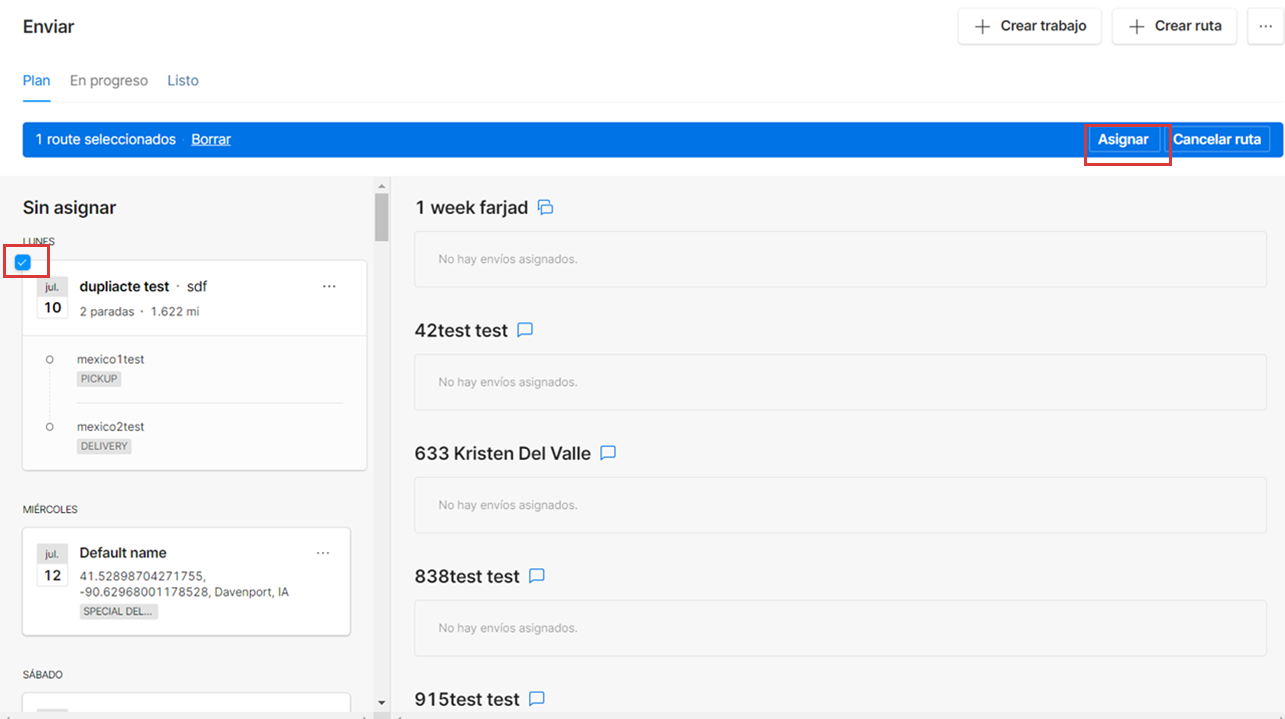Select the Default name job card

click(186, 581)
